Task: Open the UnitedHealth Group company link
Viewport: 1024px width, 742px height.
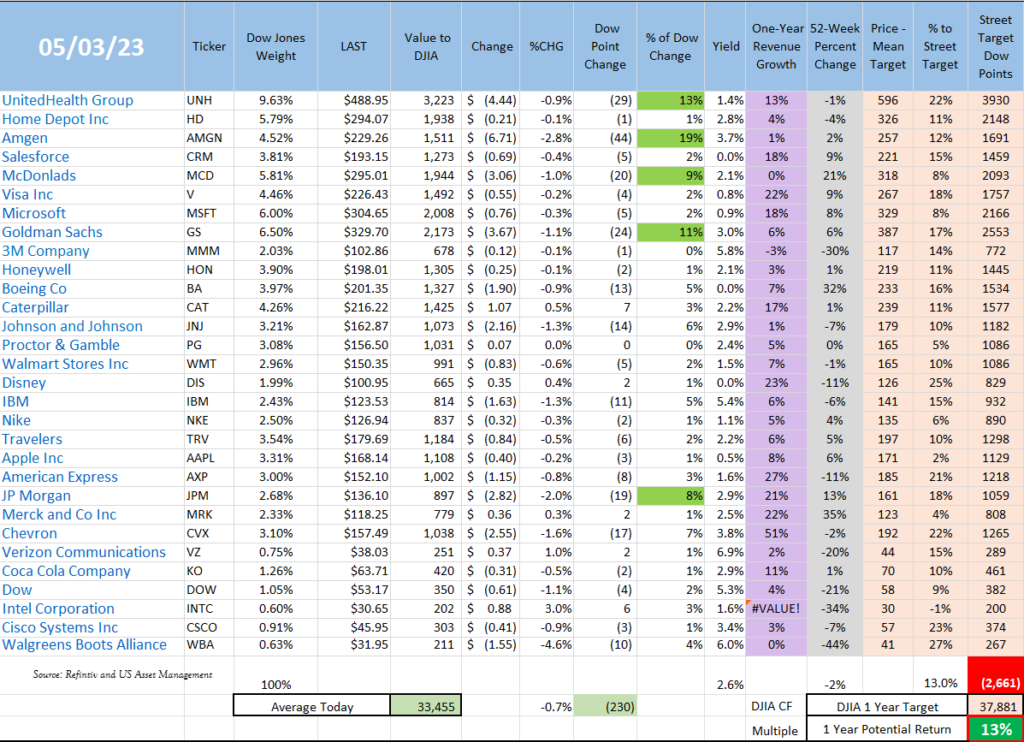Action: tap(67, 101)
